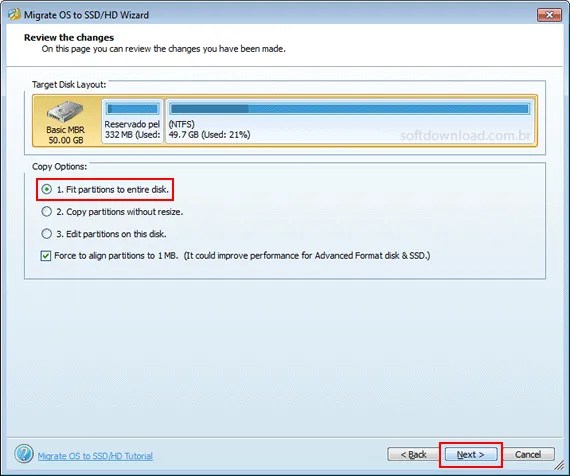The width and height of the screenshot is (570, 476).
Task: Close the Migrate OS wizard window
Action: point(549,15)
